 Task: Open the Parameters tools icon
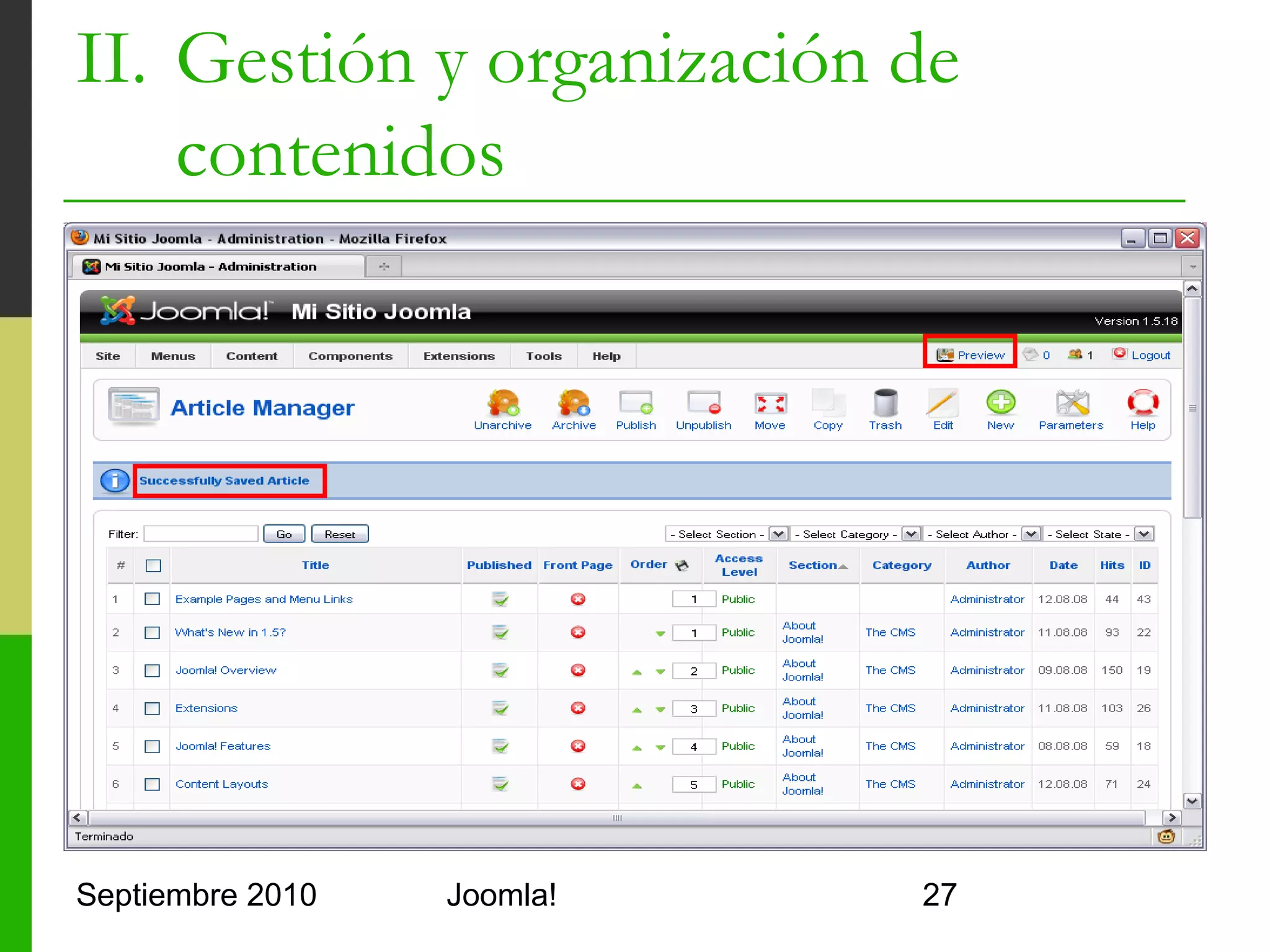point(1072,403)
